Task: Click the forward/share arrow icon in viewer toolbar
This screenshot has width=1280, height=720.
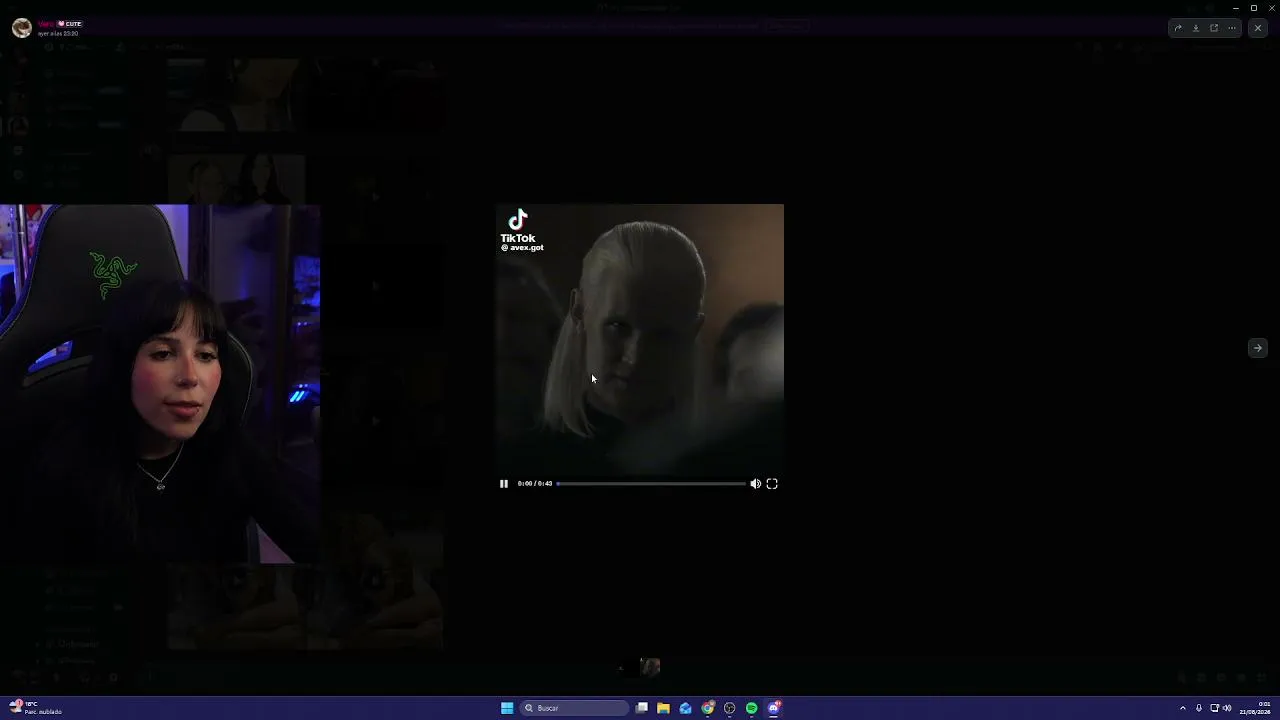Action: coord(1178,28)
